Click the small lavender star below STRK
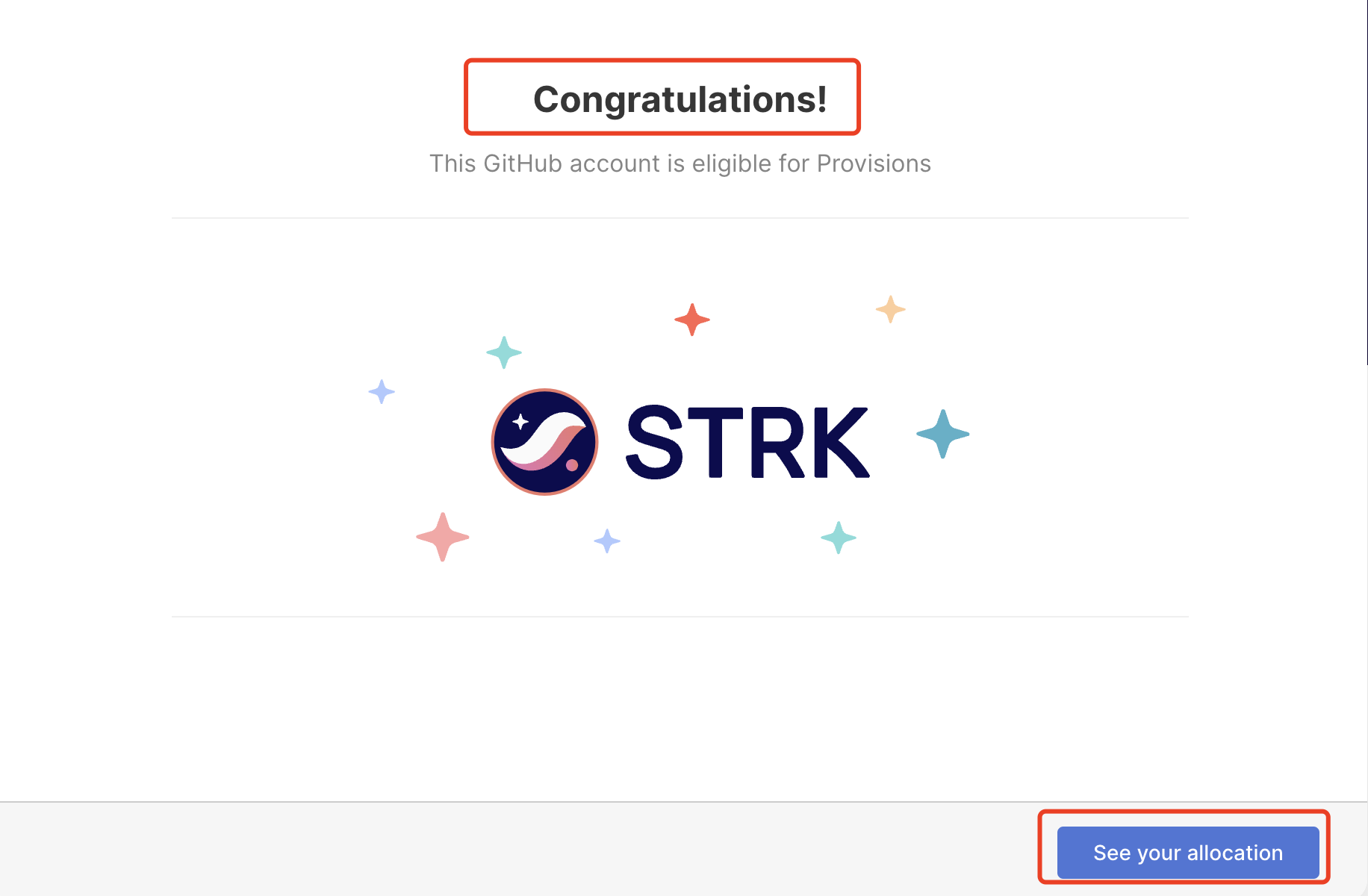 (607, 541)
